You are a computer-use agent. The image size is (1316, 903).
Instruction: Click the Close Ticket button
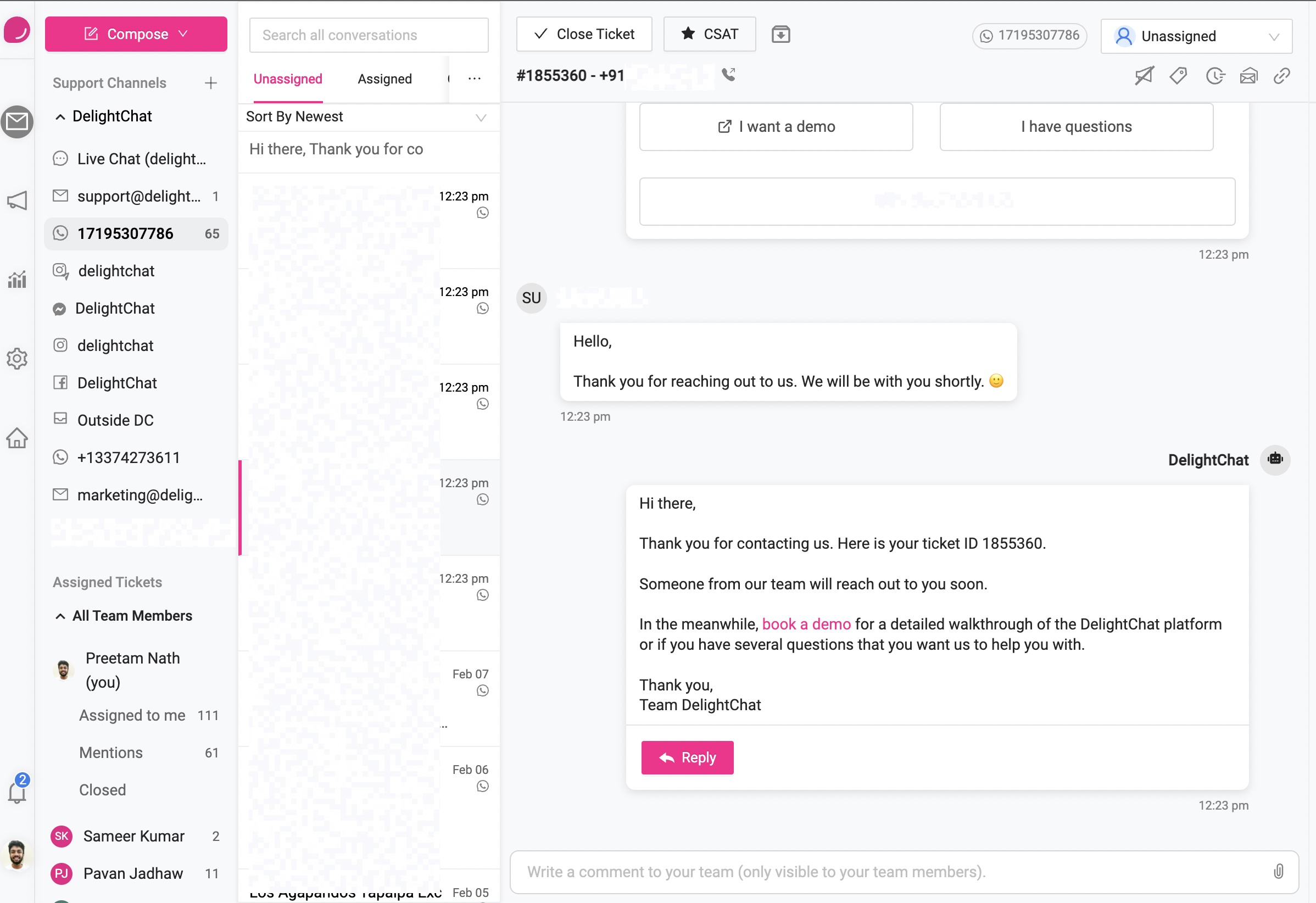(x=584, y=35)
